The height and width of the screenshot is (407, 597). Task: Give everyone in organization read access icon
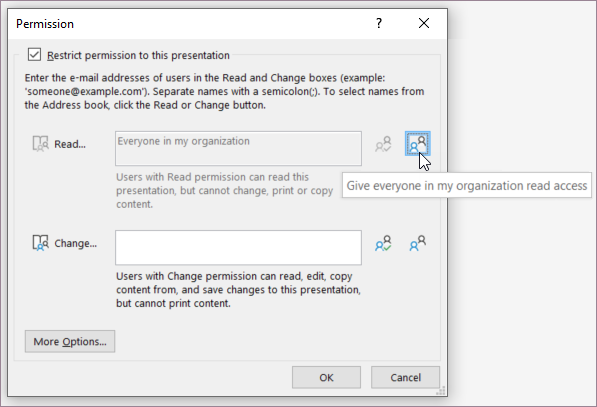(418, 144)
